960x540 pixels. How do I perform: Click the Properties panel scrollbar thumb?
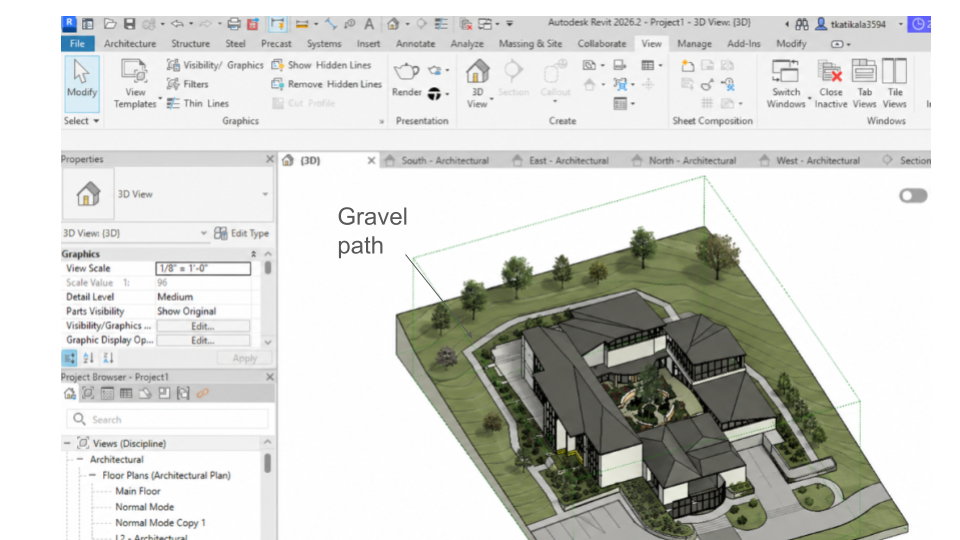pyautogui.click(x=268, y=268)
